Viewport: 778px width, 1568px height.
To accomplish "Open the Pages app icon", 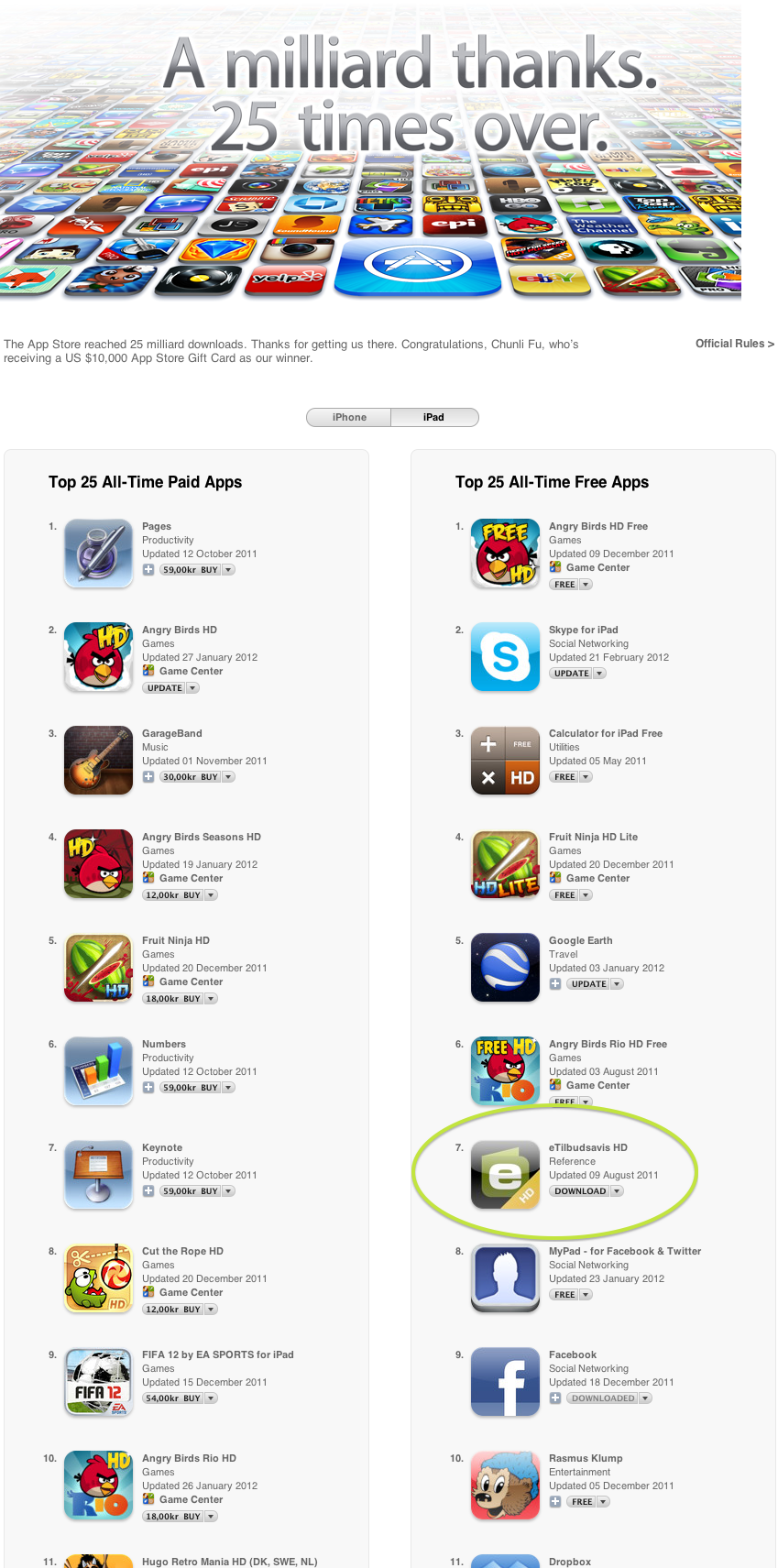I will (x=98, y=554).
